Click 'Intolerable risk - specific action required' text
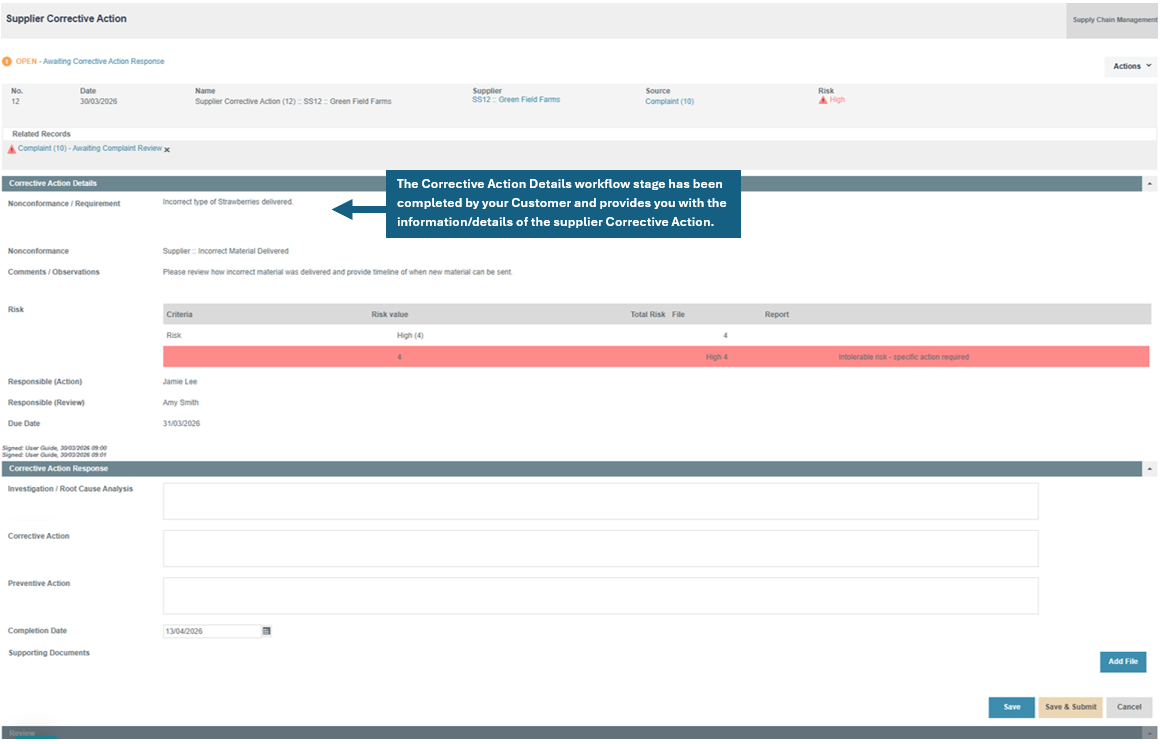This screenshot has height=744, width=1160. [903, 357]
